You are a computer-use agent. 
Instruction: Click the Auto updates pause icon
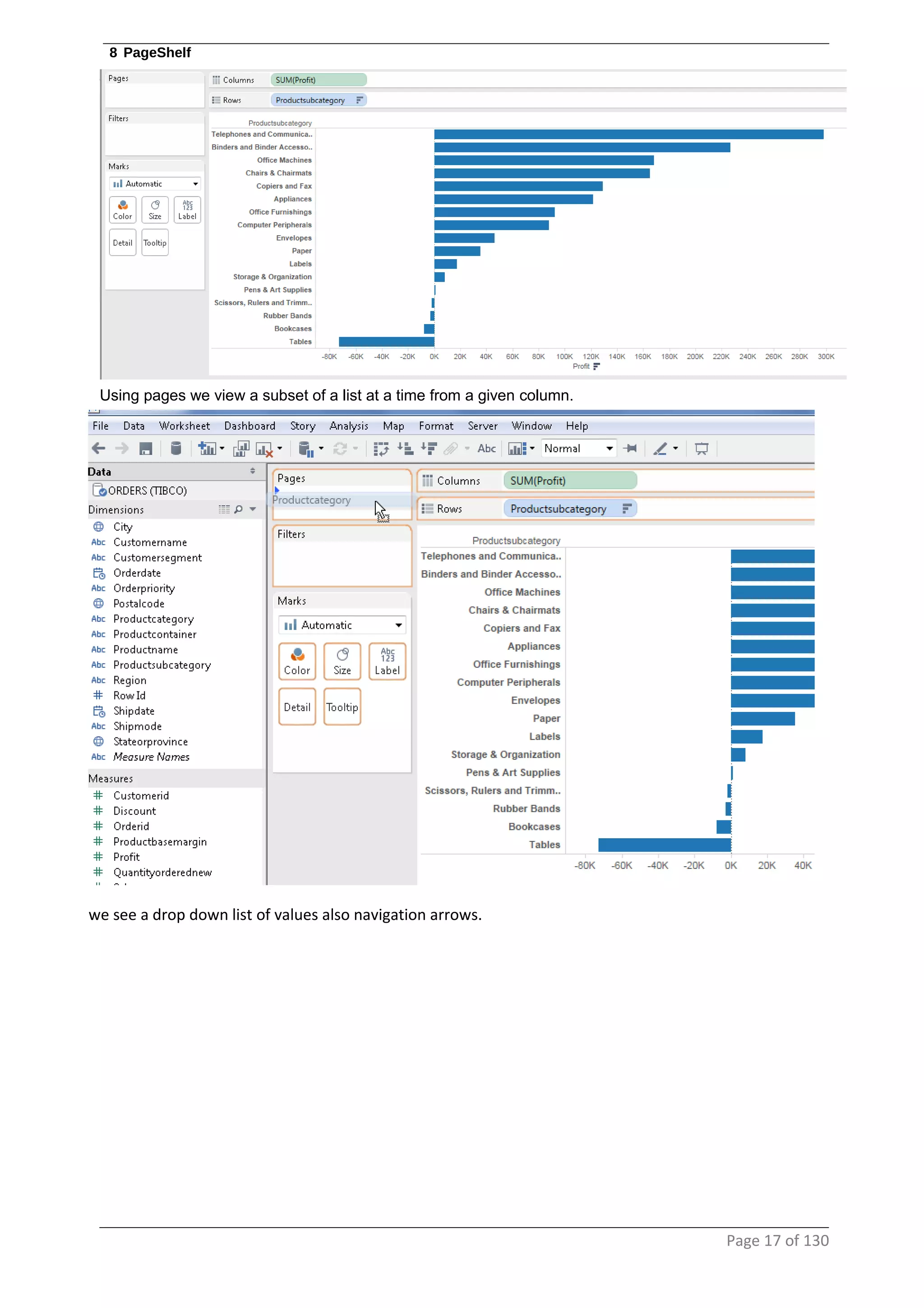(x=306, y=450)
